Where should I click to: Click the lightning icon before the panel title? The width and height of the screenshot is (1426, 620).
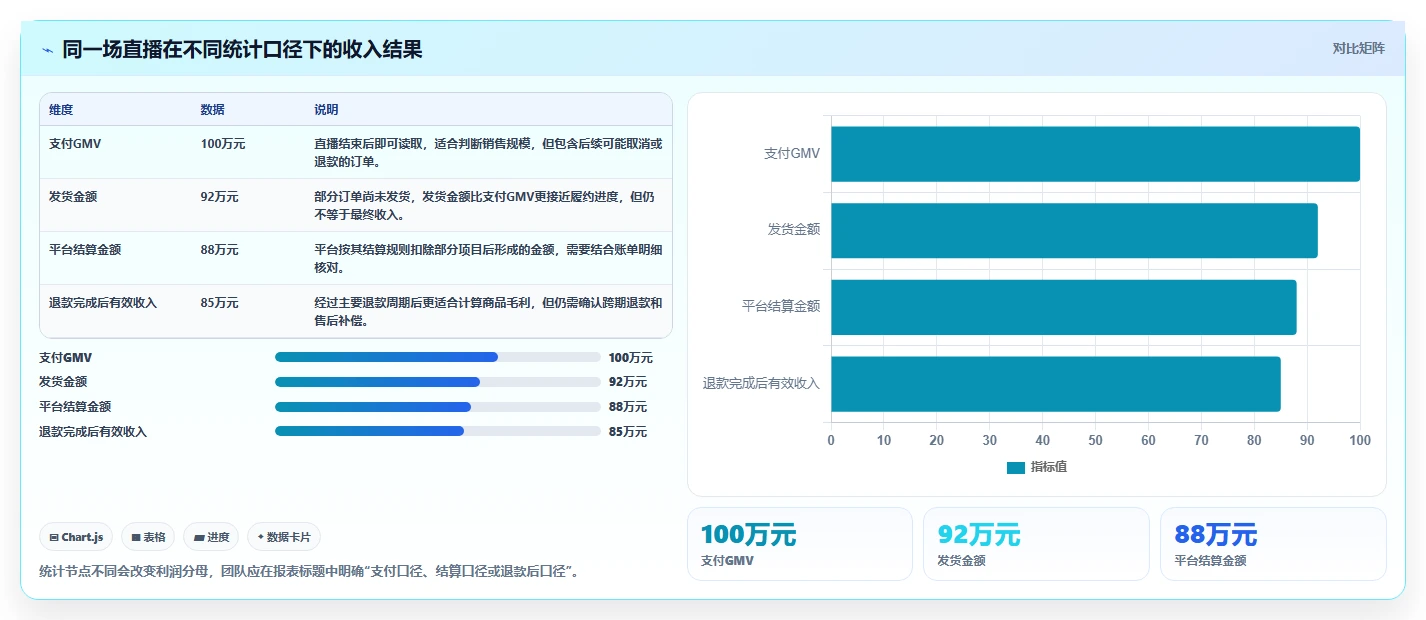[x=47, y=50]
